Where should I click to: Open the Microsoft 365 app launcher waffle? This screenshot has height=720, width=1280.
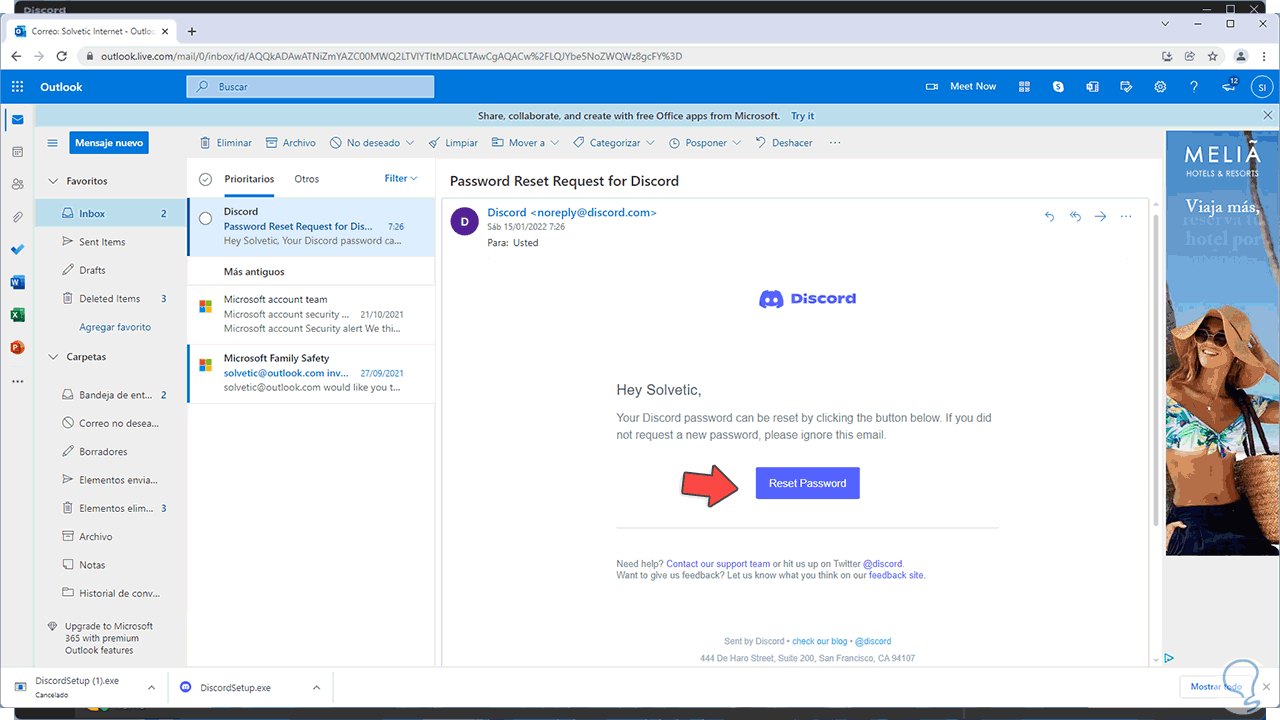click(17, 87)
